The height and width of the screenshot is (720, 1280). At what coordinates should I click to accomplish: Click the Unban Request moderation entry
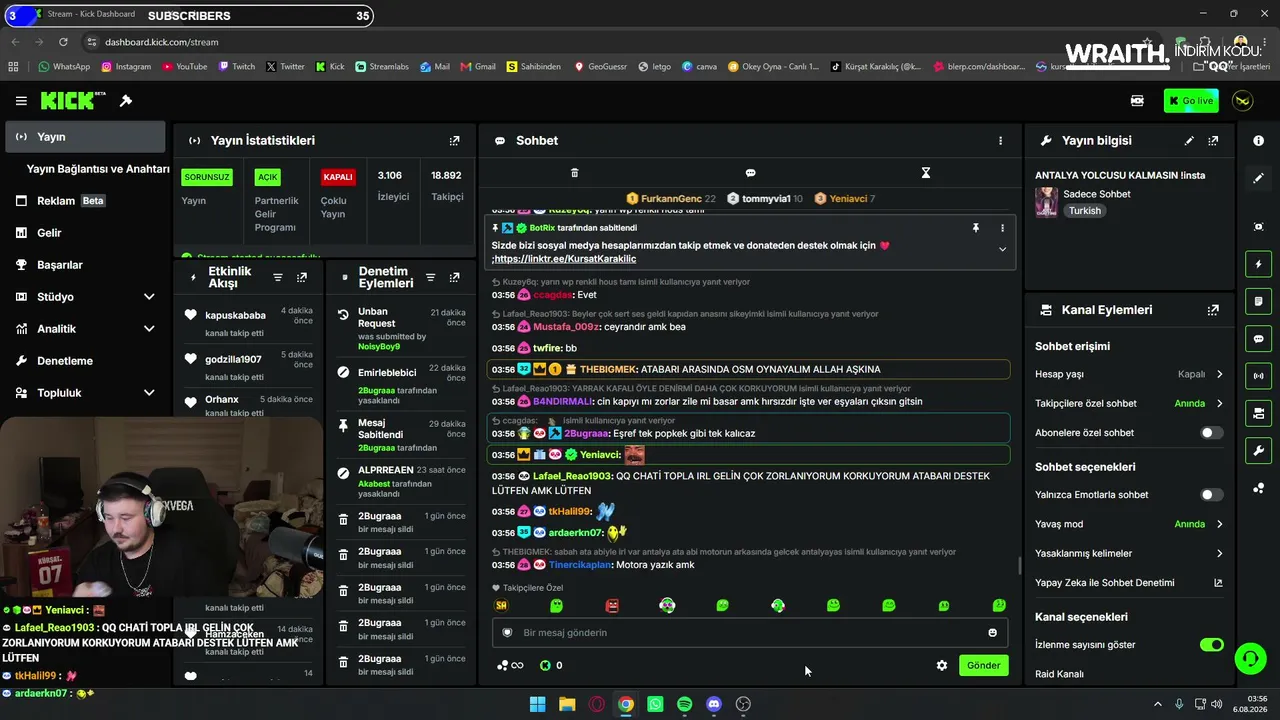click(400, 328)
